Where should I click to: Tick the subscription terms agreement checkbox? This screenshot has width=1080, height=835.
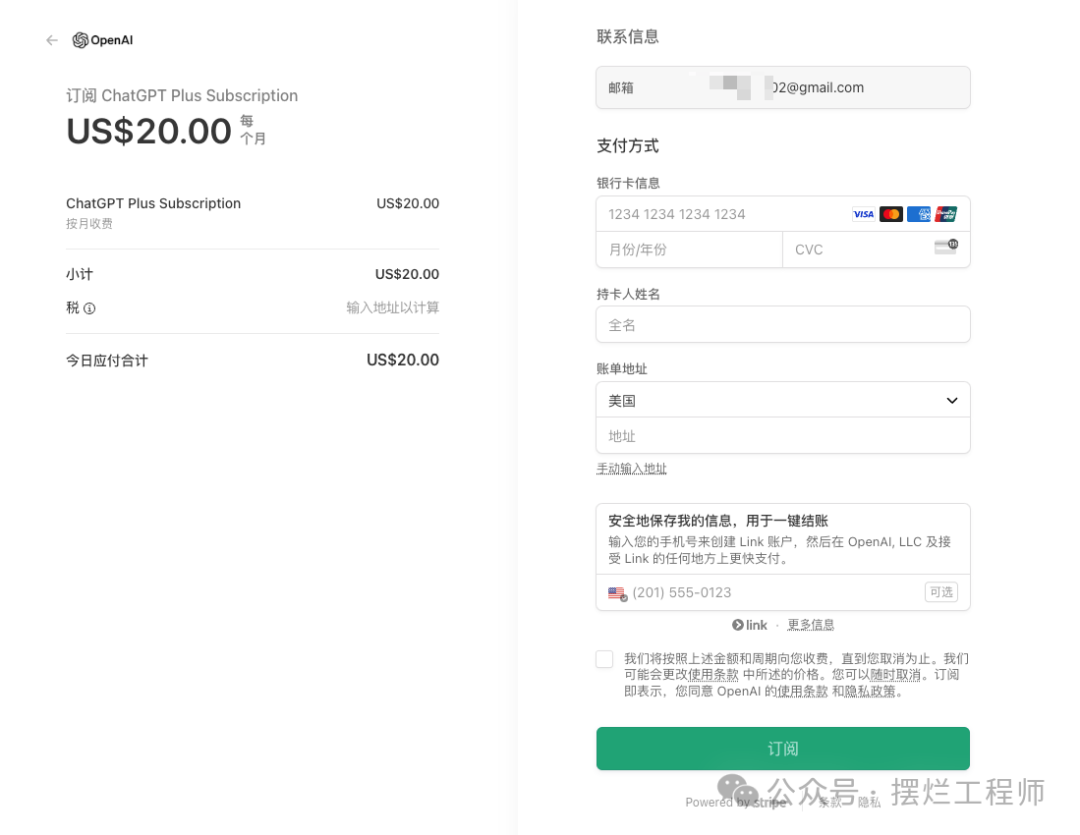pyautogui.click(x=604, y=659)
